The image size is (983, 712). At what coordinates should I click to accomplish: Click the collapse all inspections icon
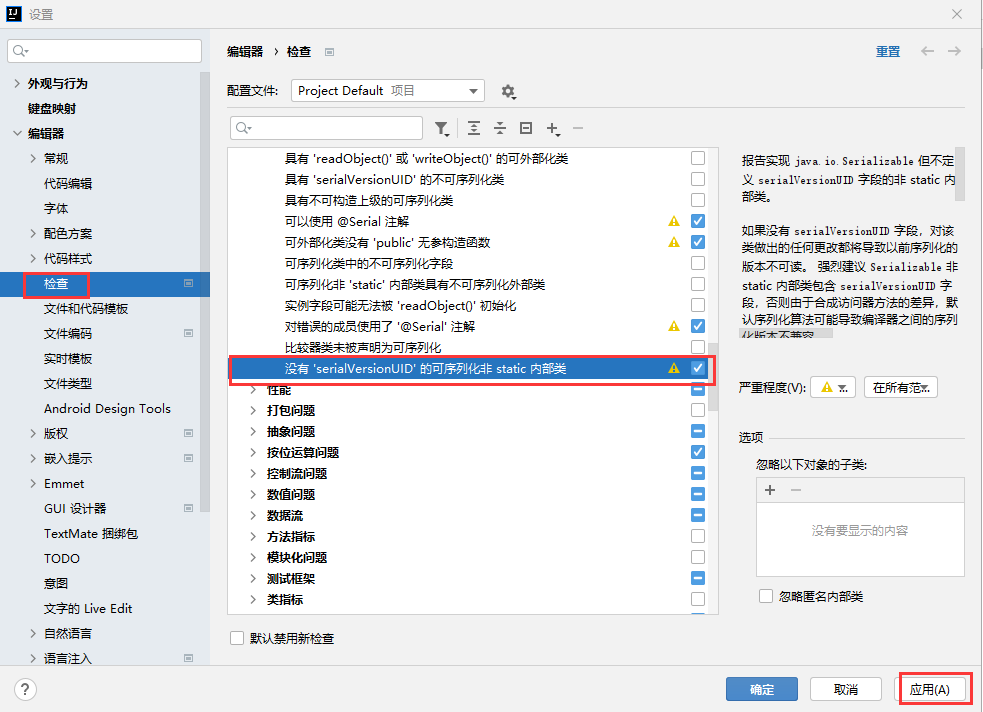[x=500, y=128]
